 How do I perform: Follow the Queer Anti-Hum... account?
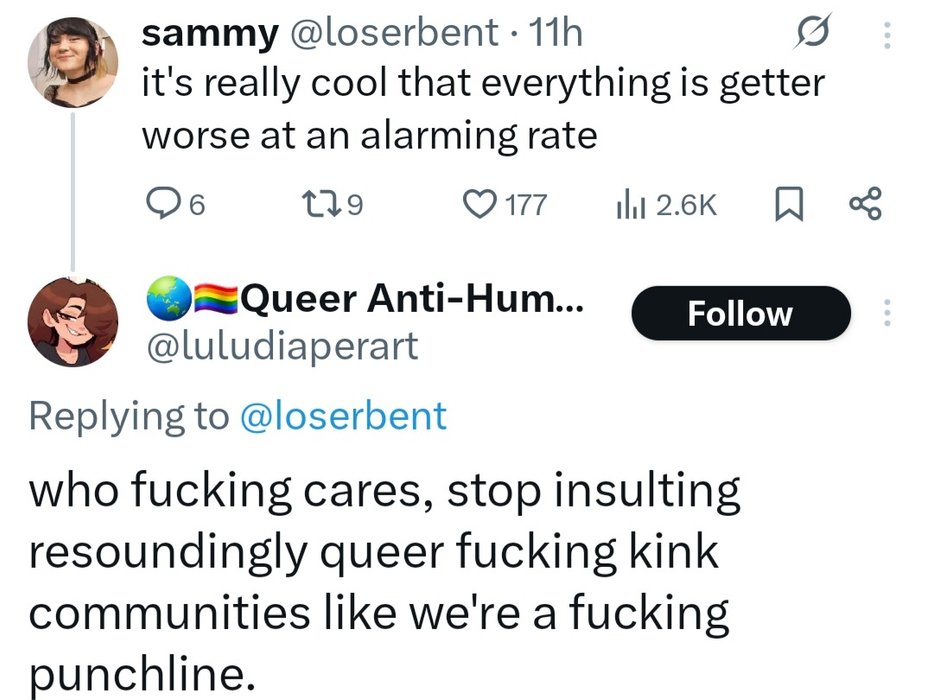(740, 314)
